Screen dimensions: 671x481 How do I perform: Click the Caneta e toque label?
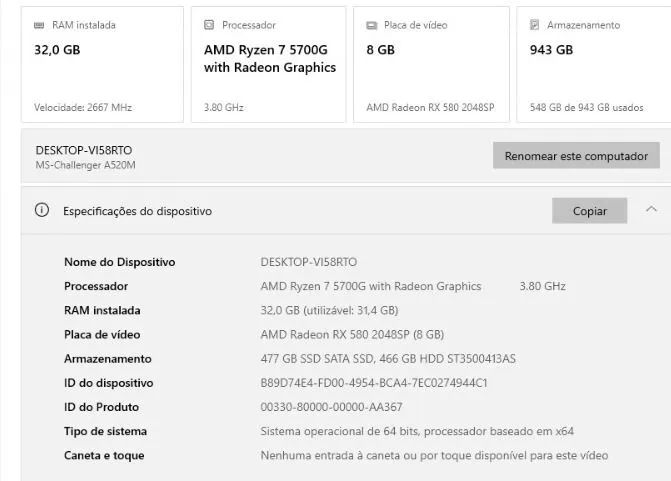pos(104,456)
